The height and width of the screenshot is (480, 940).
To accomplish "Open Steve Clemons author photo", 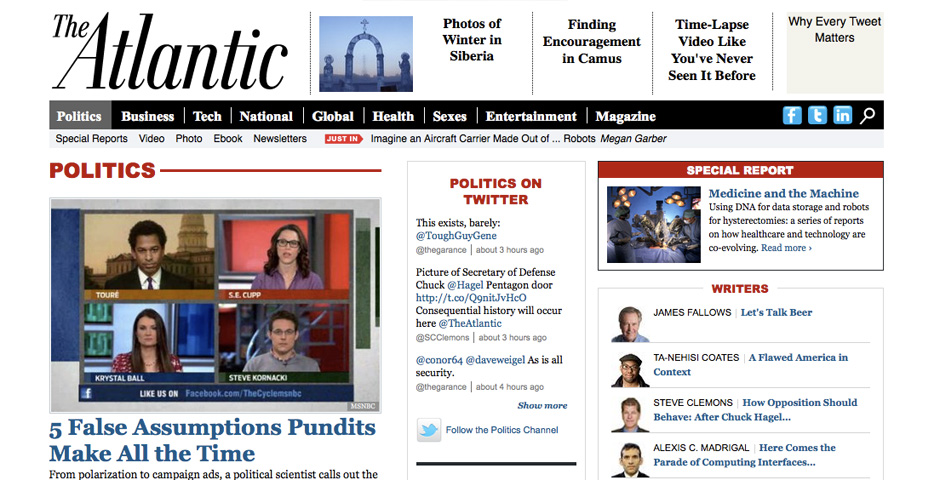I will 630,415.
